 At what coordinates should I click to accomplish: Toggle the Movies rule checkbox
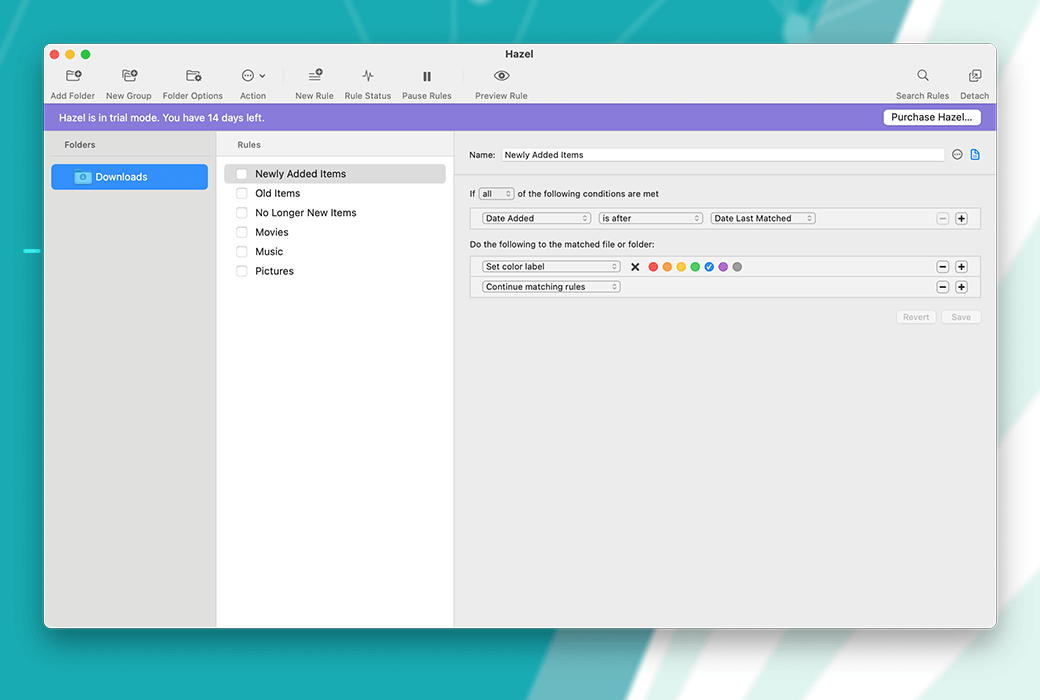(x=242, y=232)
